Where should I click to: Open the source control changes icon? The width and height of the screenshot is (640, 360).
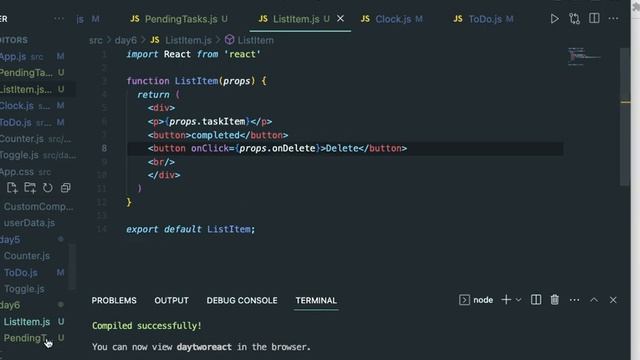574,19
